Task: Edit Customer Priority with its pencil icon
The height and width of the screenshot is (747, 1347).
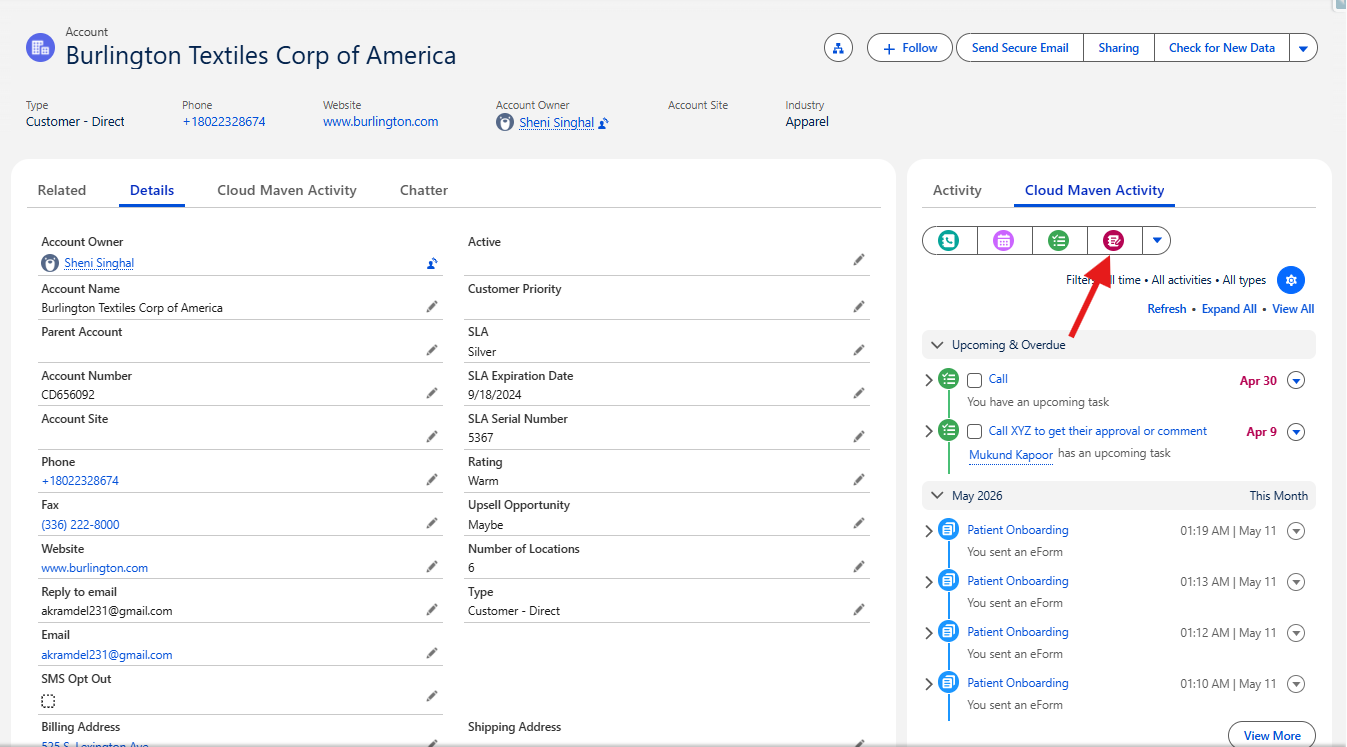Action: click(859, 307)
